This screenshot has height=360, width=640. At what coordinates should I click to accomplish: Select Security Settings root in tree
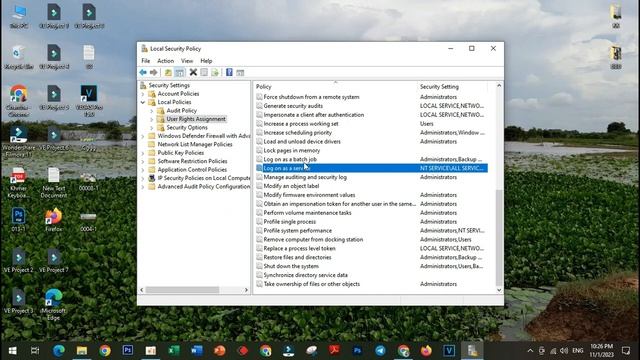pyautogui.click(x=169, y=85)
